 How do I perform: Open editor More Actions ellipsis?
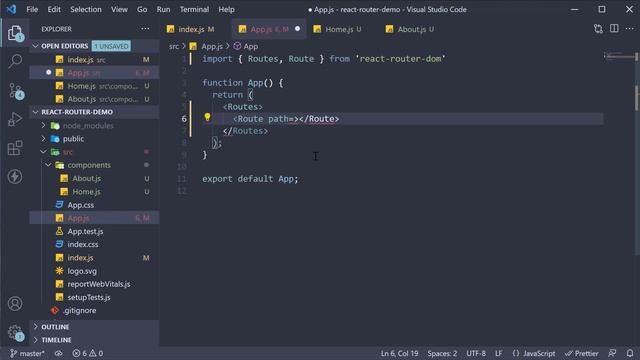(x=629, y=29)
